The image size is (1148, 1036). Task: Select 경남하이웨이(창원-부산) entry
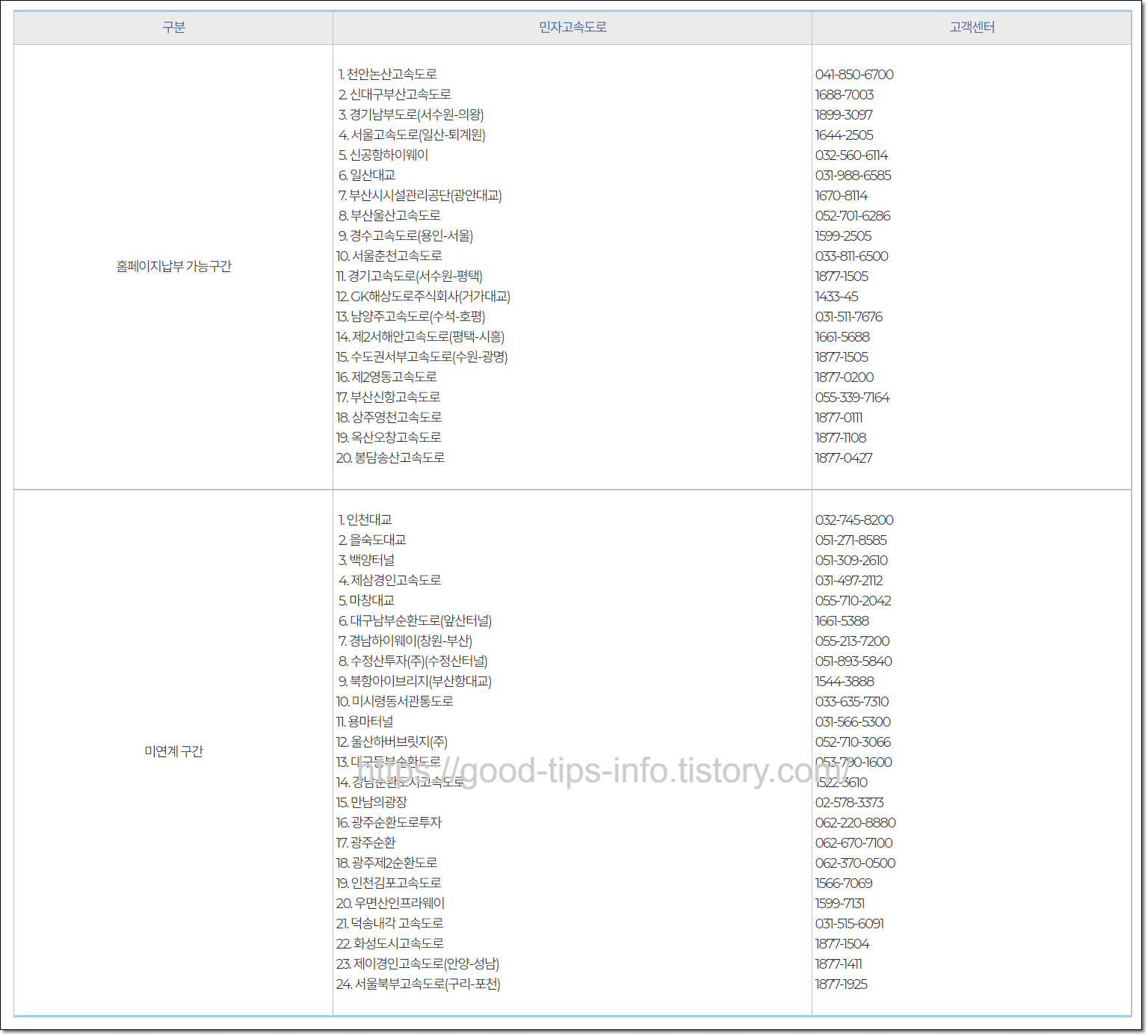coord(405,641)
